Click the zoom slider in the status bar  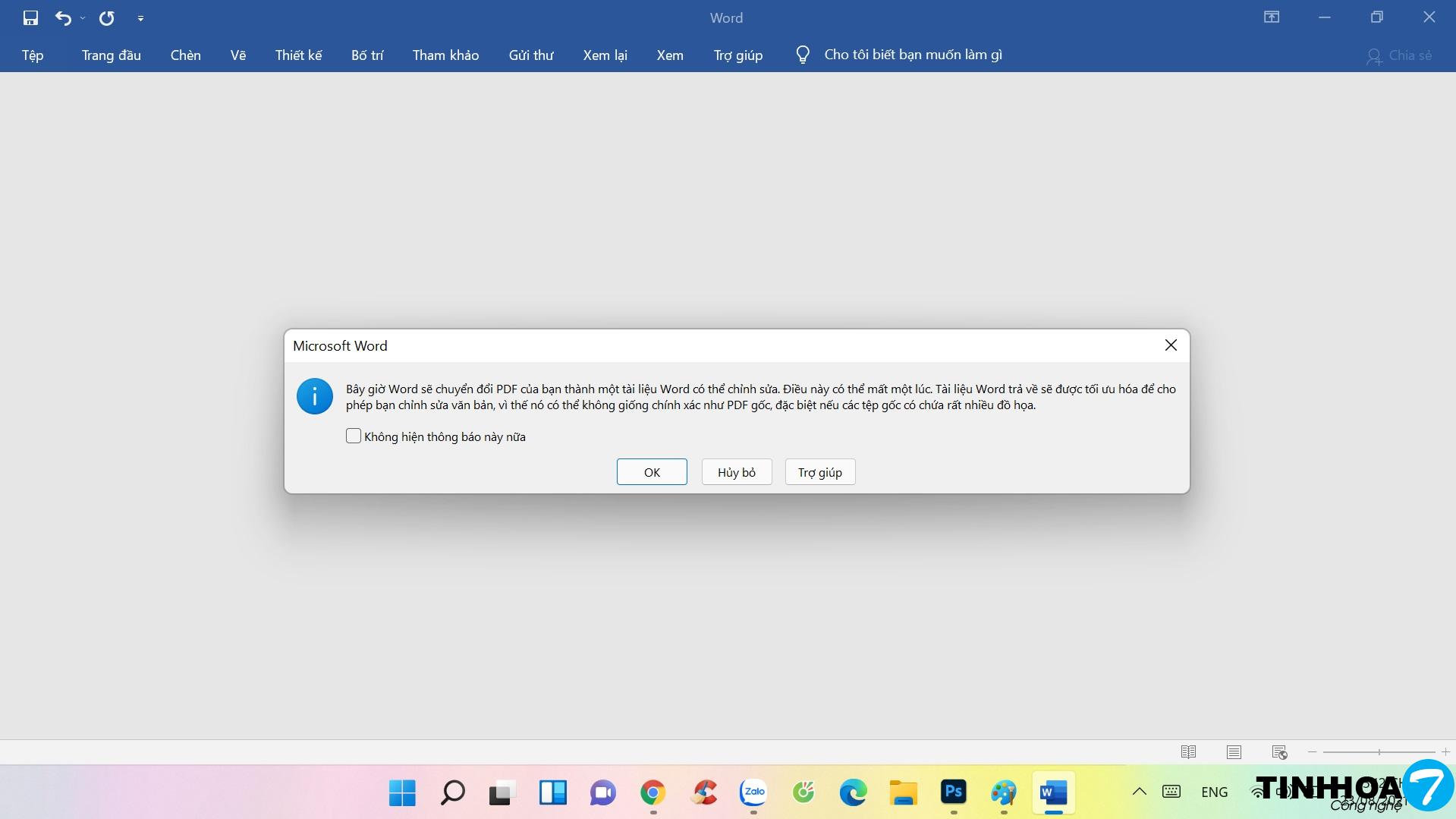[1379, 752]
